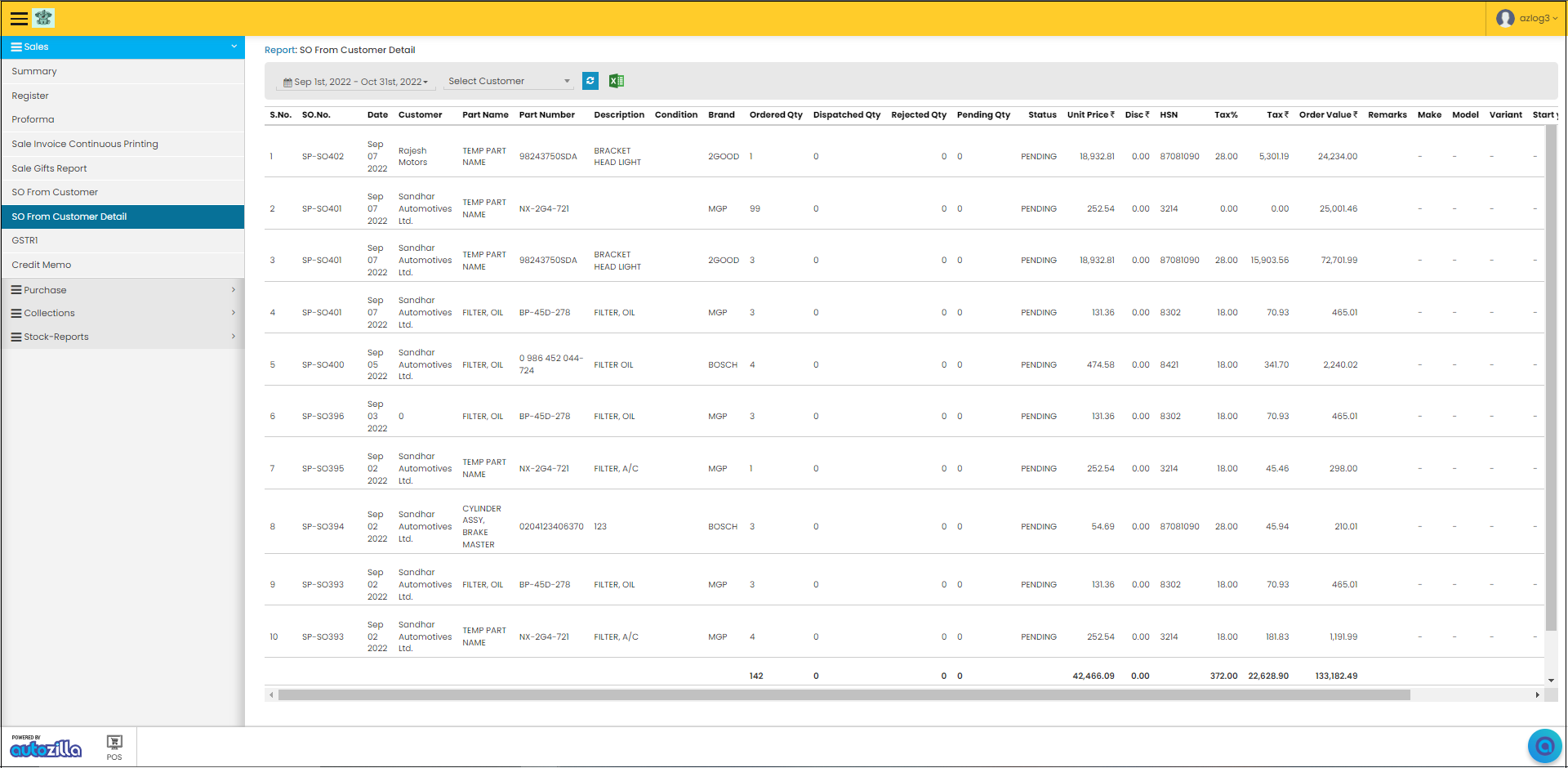Click the horizontal scrollbar right arrow
This screenshot has width=1568, height=768.
tap(1538, 695)
